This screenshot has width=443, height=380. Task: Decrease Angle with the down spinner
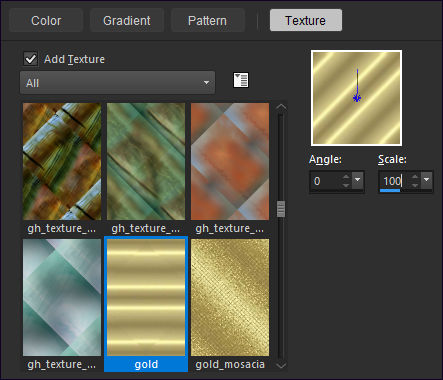[x=346, y=185]
